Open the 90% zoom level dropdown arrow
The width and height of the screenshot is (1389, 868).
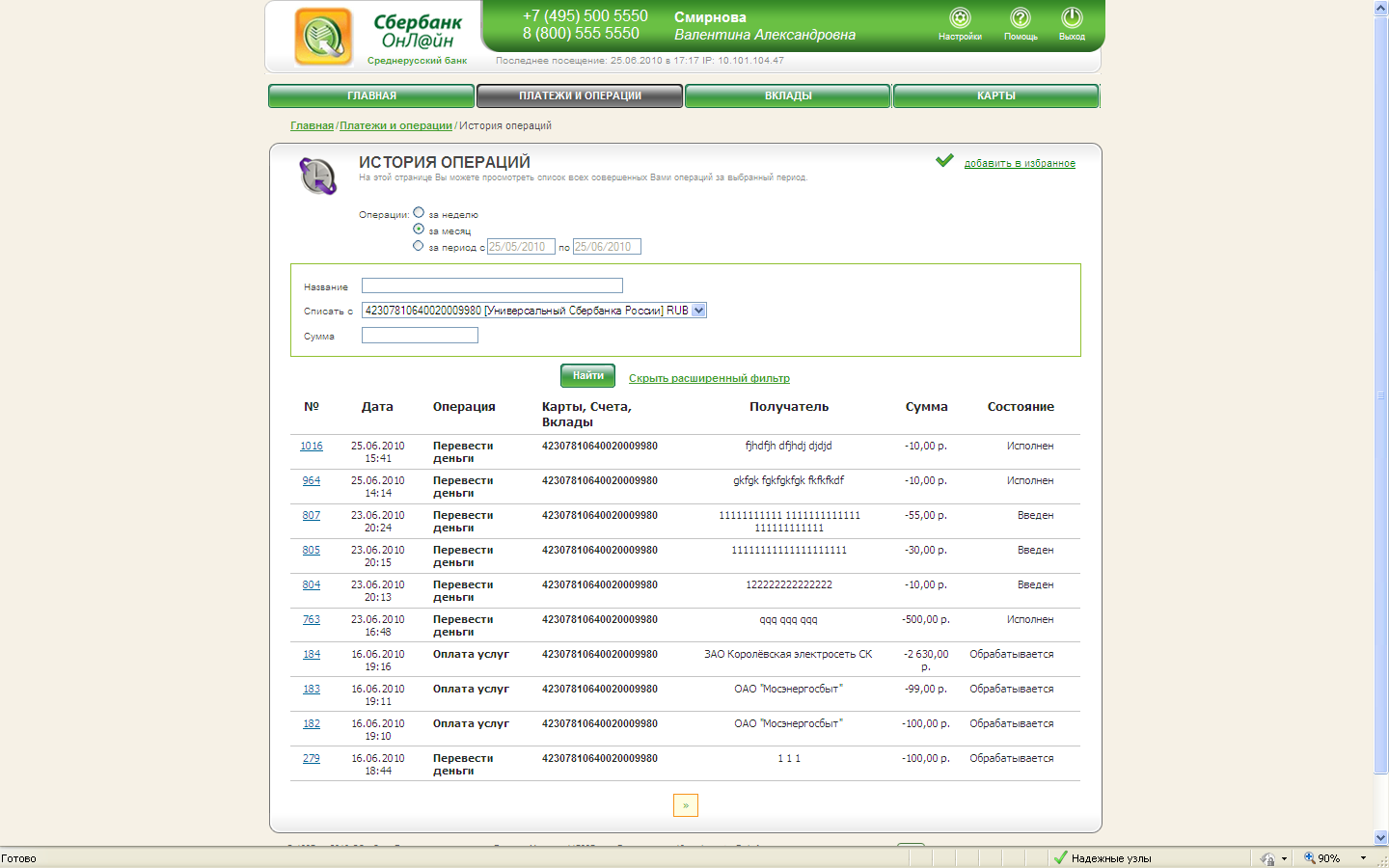point(1363,858)
